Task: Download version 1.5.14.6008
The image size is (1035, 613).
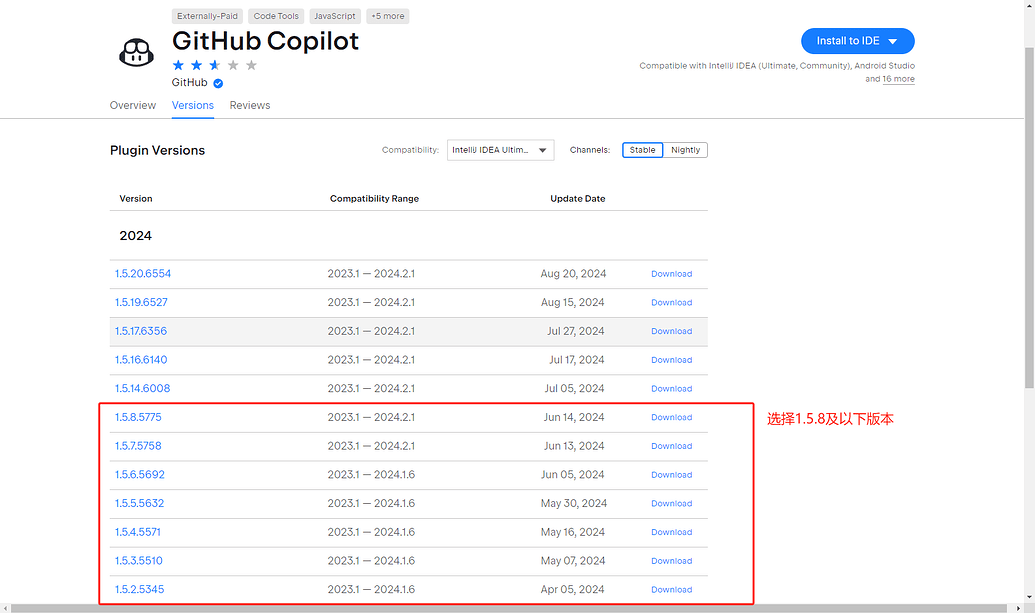Action: pyautogui.click(x=671, y=389)
